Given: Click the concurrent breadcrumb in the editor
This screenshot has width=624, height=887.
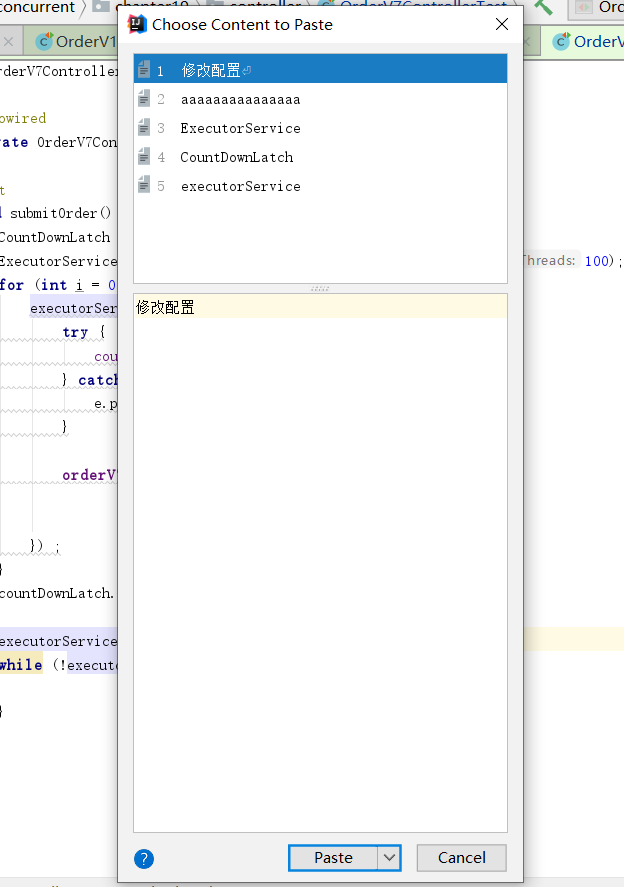Looking at the screenshot, I should [37, 7].
